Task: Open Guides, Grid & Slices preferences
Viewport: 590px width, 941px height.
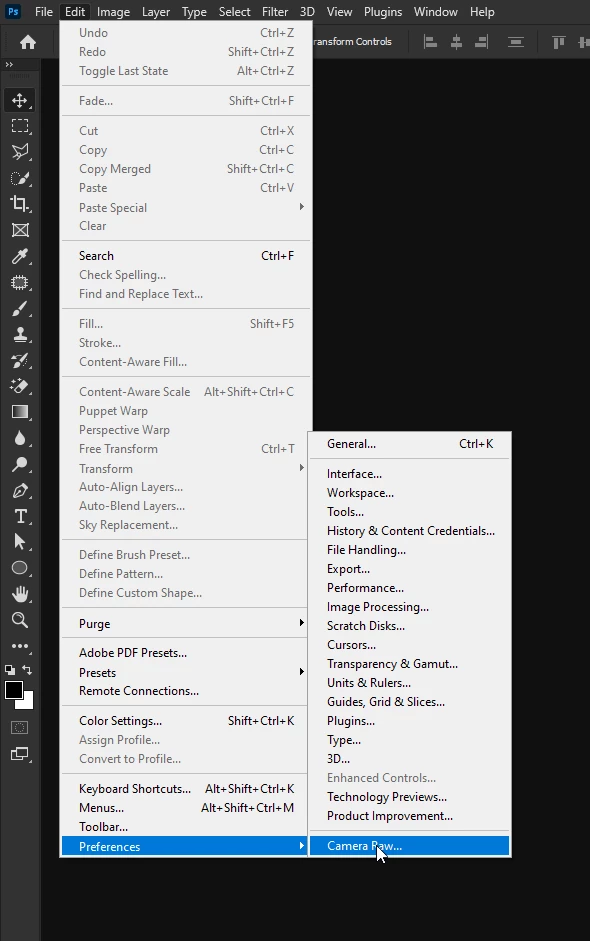Action: pyautogui.click(x=409, y=702)
